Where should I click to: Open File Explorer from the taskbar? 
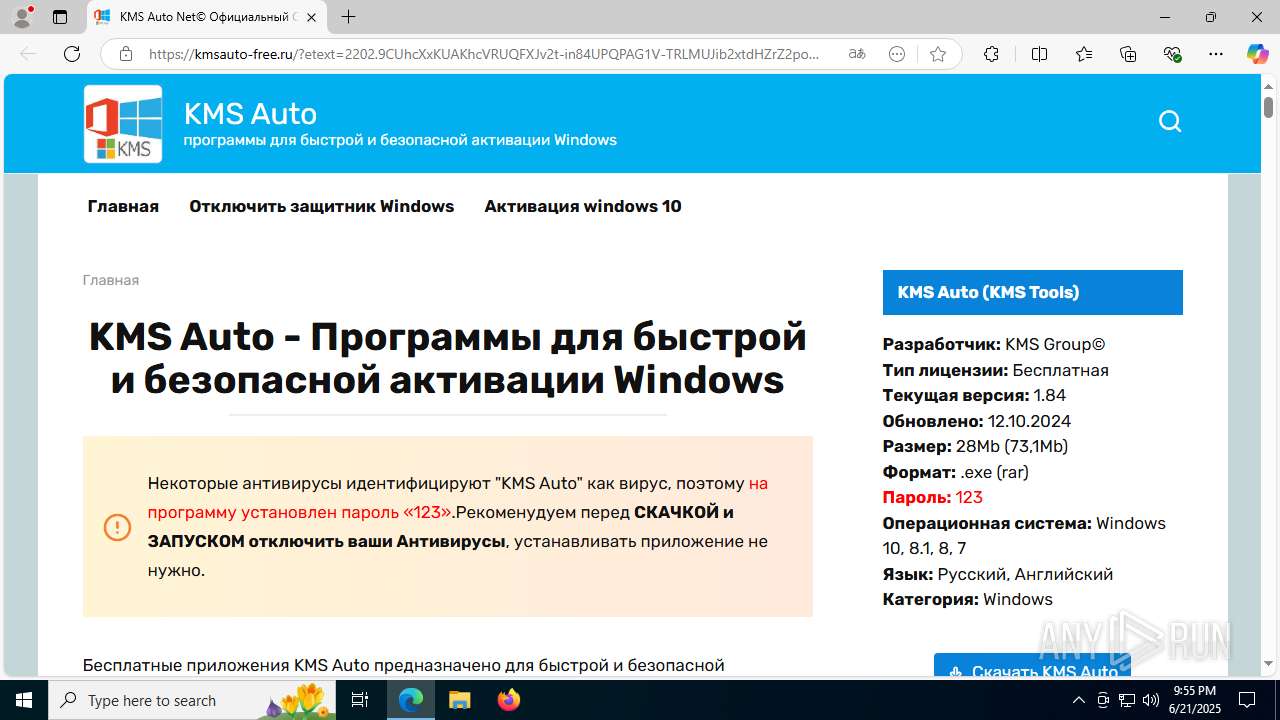(x=459, y=700)
